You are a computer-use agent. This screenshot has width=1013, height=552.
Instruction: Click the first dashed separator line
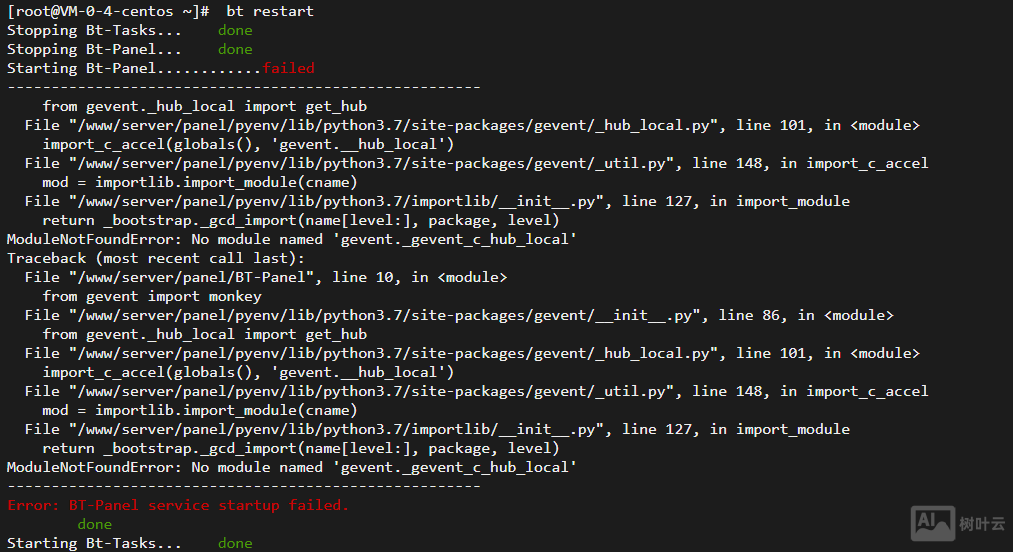[x=244, y=87]
